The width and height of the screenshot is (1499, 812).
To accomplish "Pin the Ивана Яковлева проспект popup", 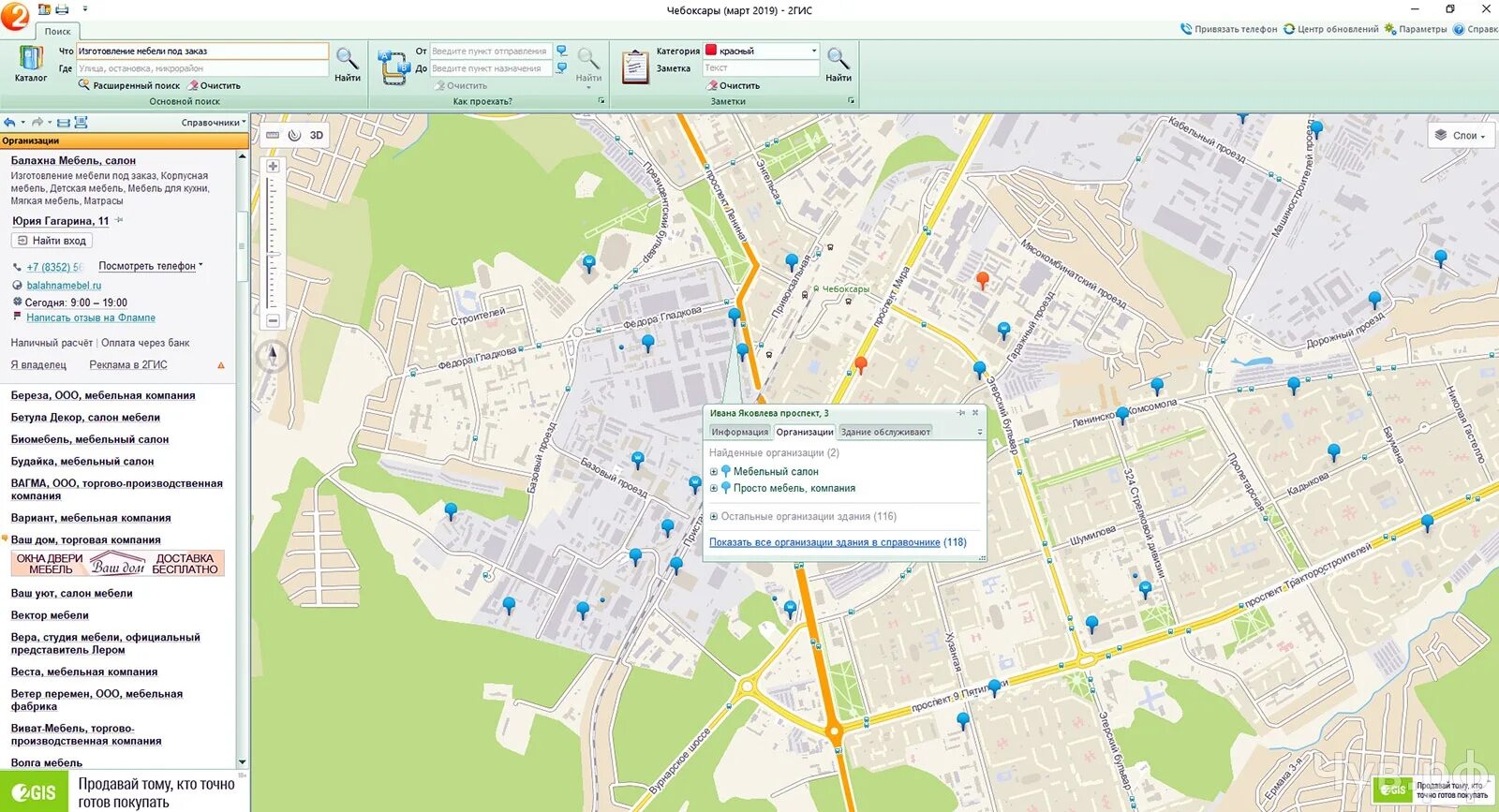I will (961, 413).
